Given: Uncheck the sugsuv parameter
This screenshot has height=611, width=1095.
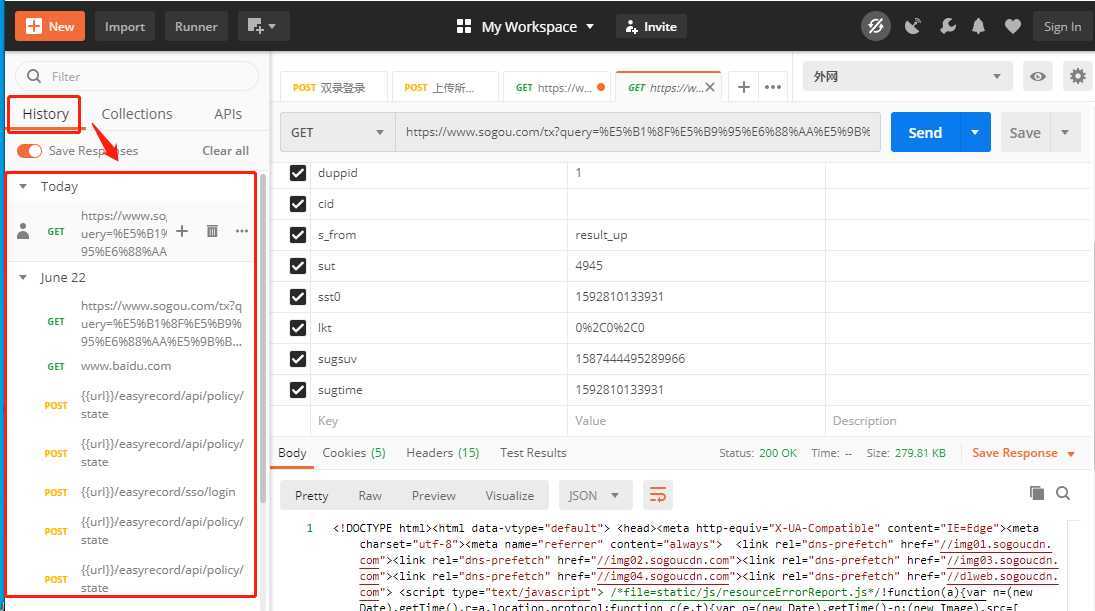Looking at the screenshot, I should [298, 359].
